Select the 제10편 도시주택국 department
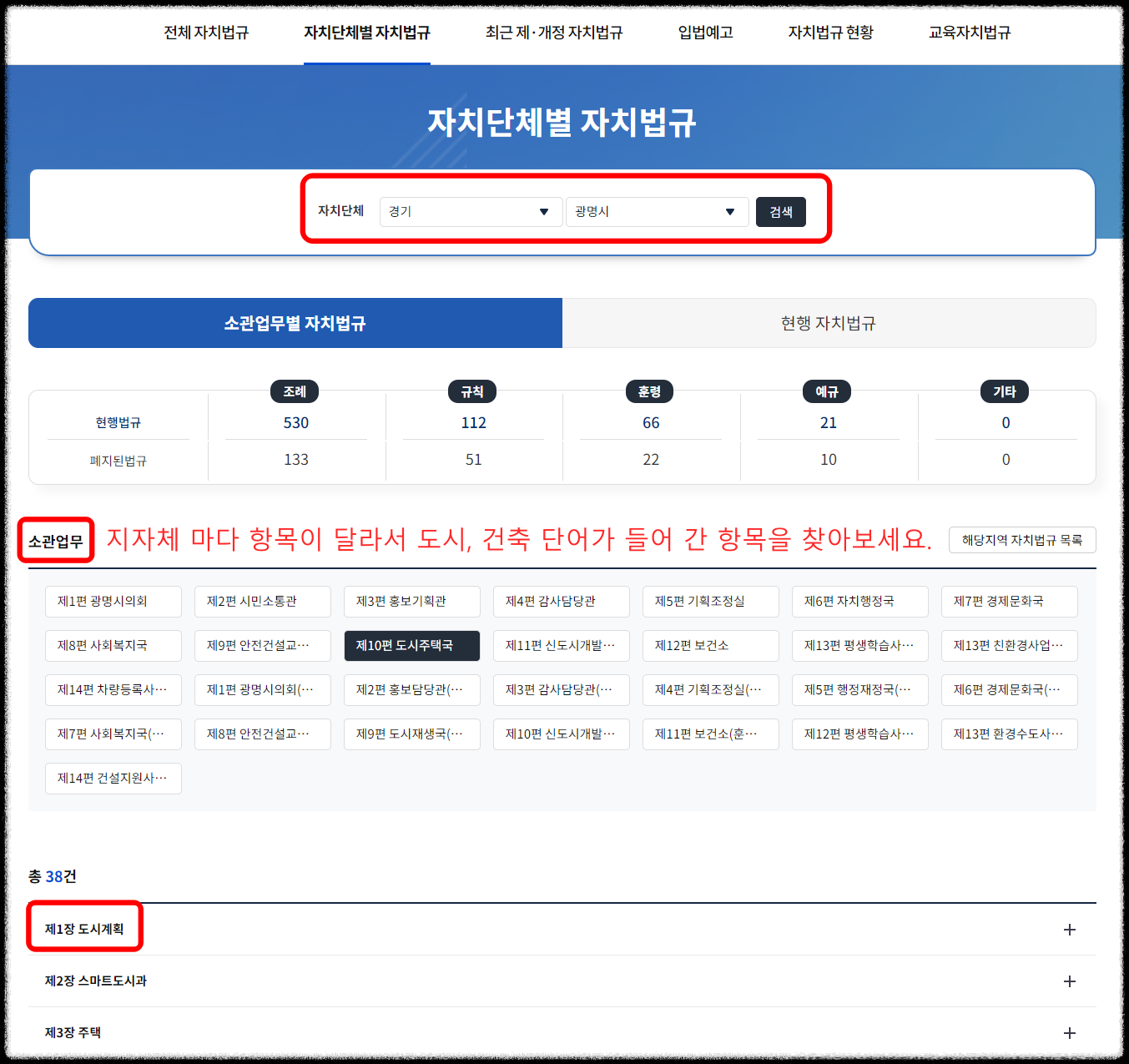The width and height of the screenshot is (1129, 1064). 411,645
